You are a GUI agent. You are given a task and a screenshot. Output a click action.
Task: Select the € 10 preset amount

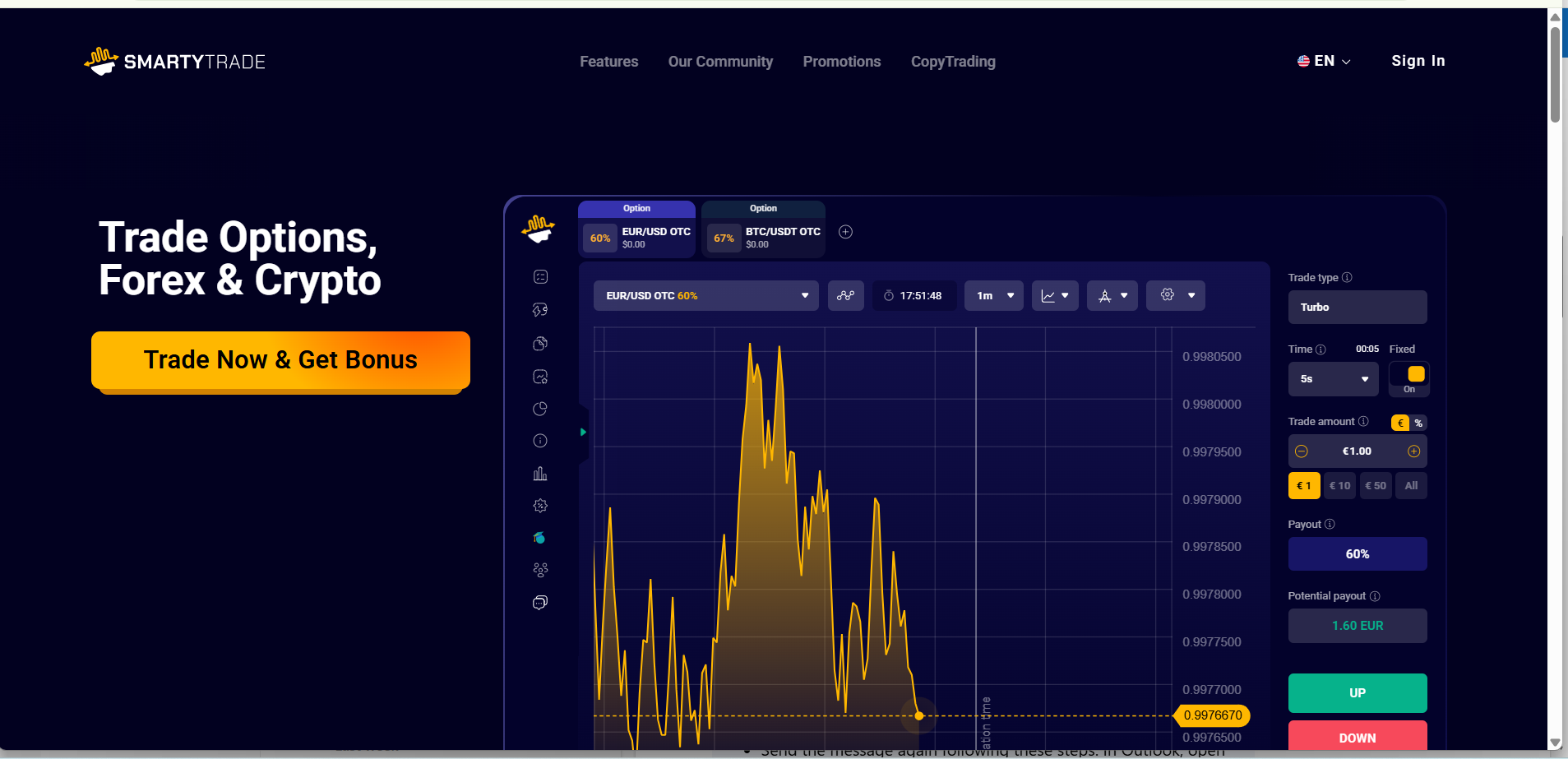pyautogui.click(x=1340, y=485)
